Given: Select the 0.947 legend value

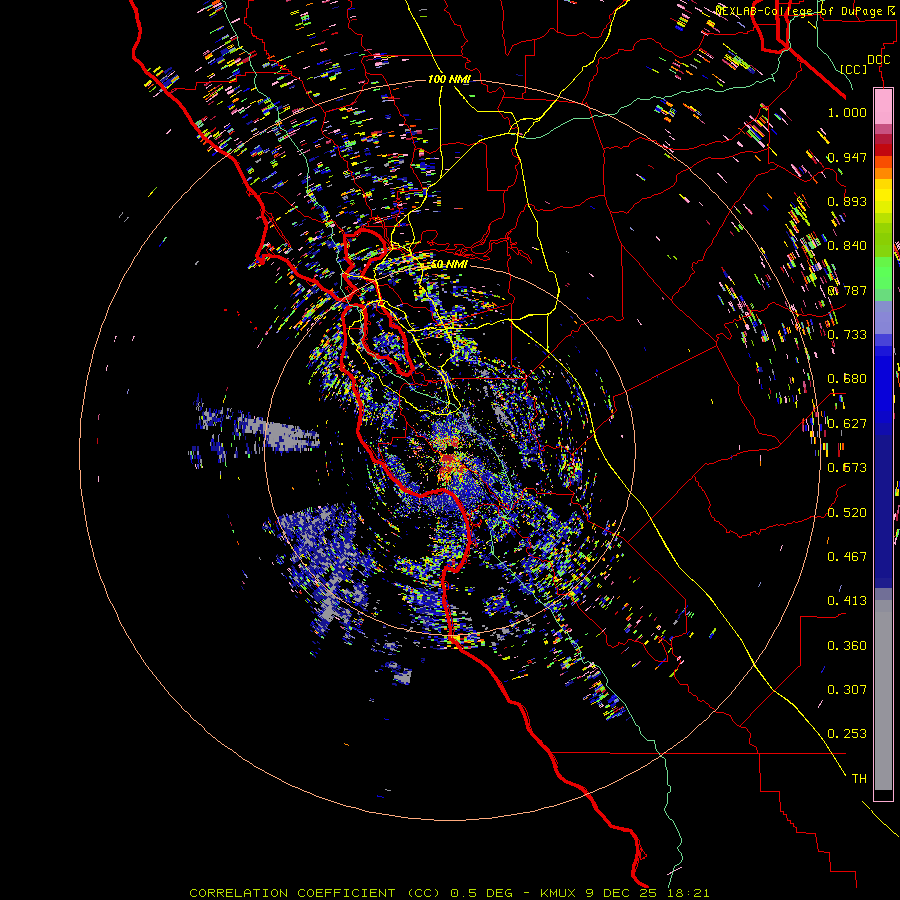Looking at the screenshot, I should [x=847, y=157].
